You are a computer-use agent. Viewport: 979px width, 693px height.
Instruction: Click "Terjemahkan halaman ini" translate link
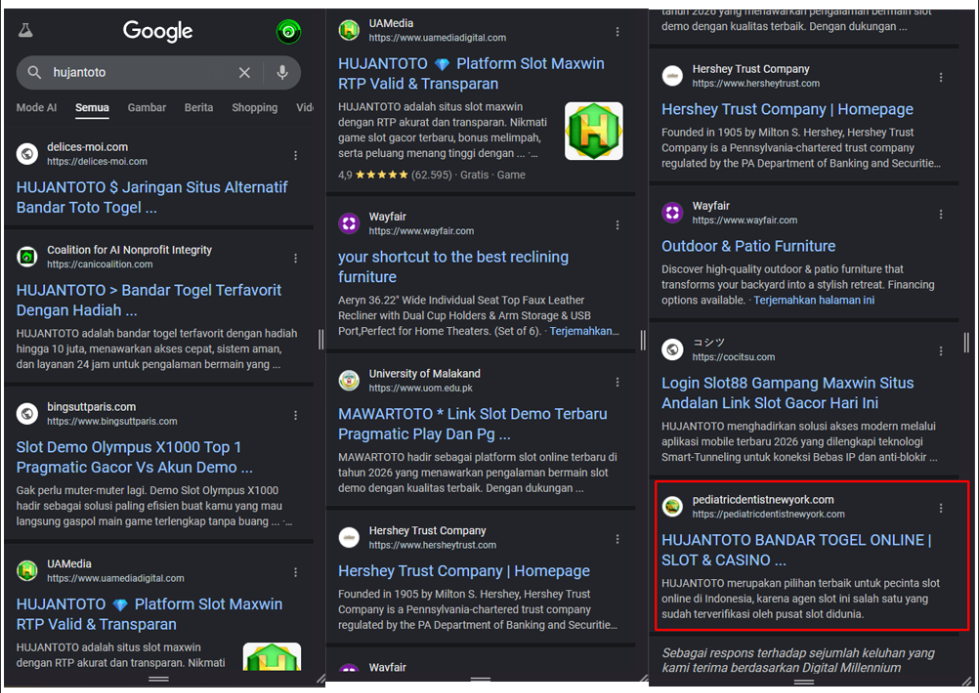814,300
